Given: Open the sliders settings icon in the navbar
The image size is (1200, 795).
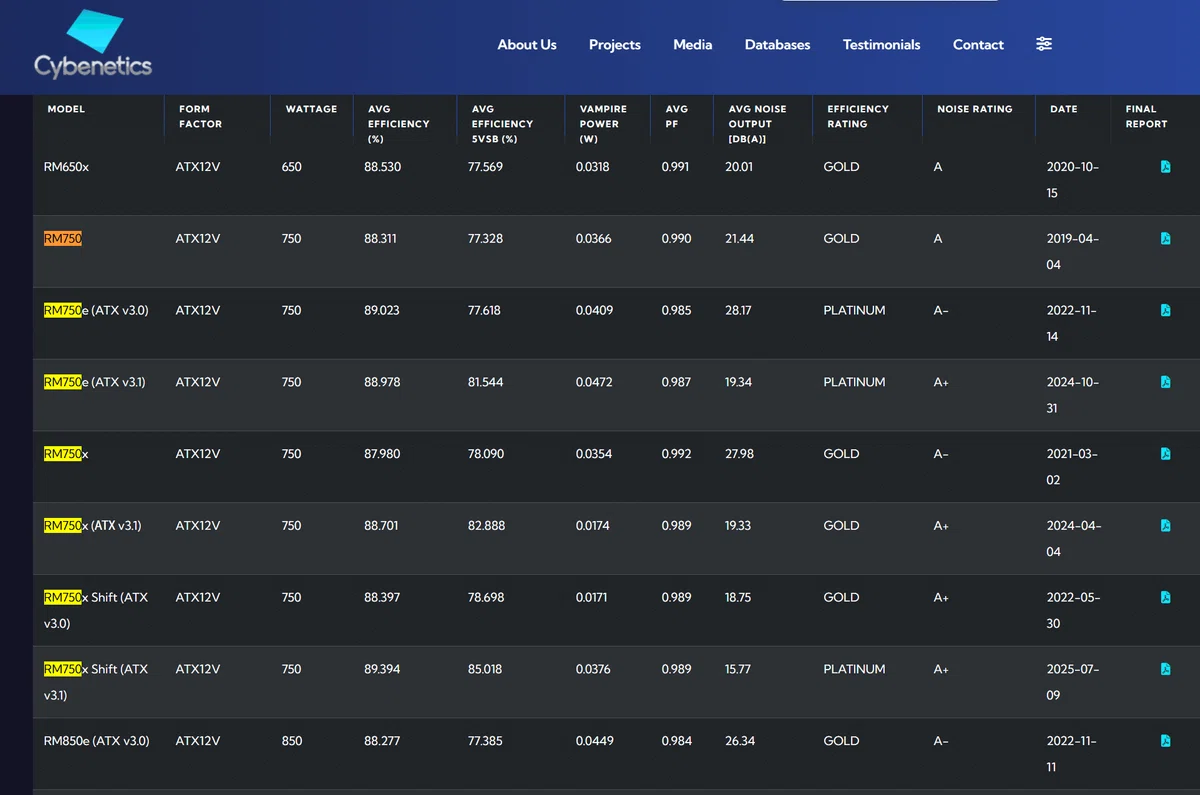Looking at the screenshot, I should (x=1044, y=44).
